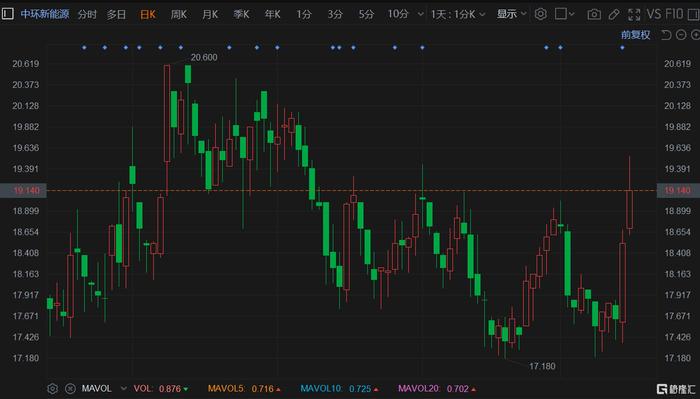Choose the 10分 interval
The height and width of the screenshot is (399, 700).
click(x=398, y=14)
